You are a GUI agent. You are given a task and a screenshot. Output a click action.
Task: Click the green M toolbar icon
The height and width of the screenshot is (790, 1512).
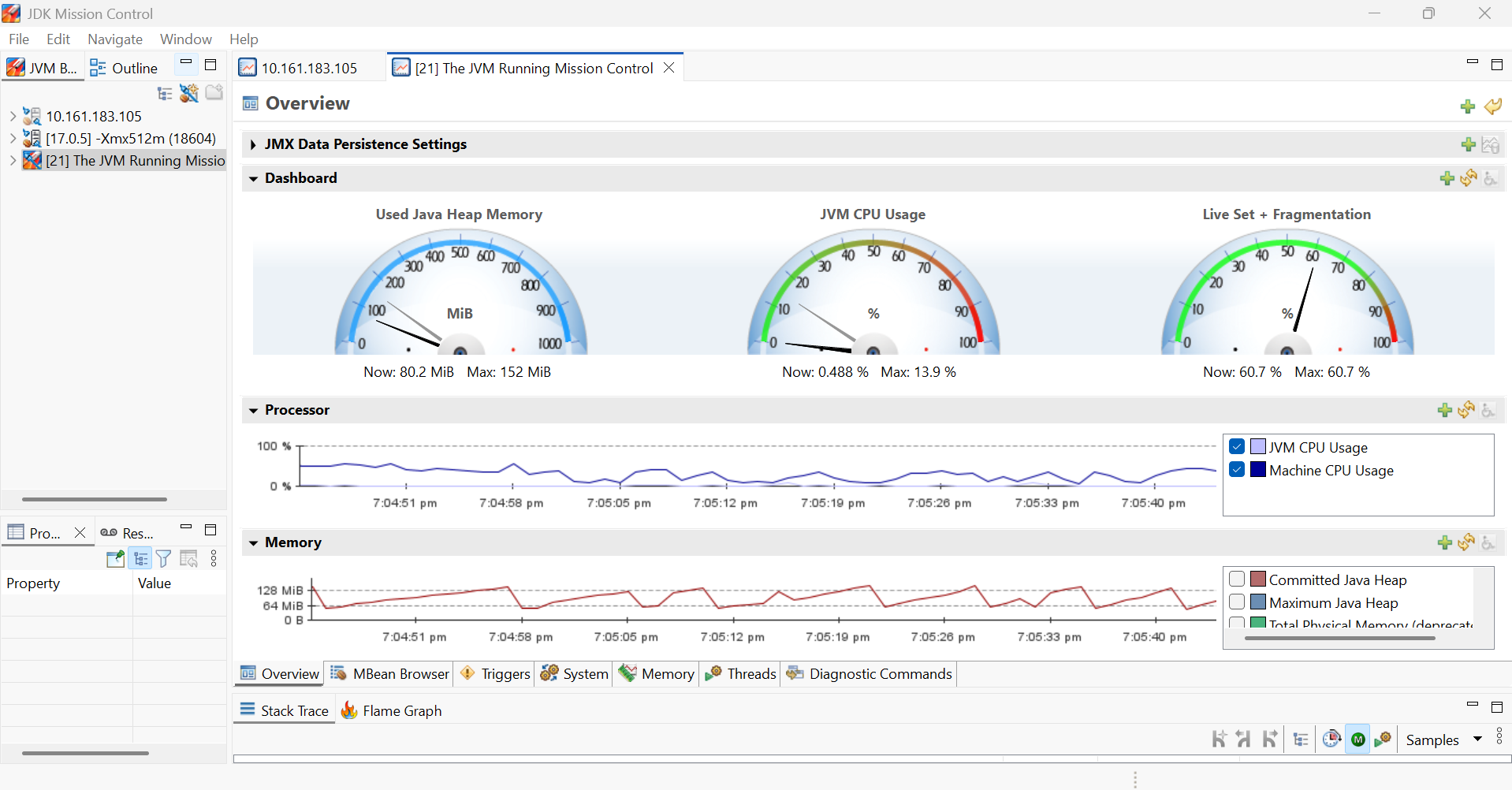tap(1357, 740)
